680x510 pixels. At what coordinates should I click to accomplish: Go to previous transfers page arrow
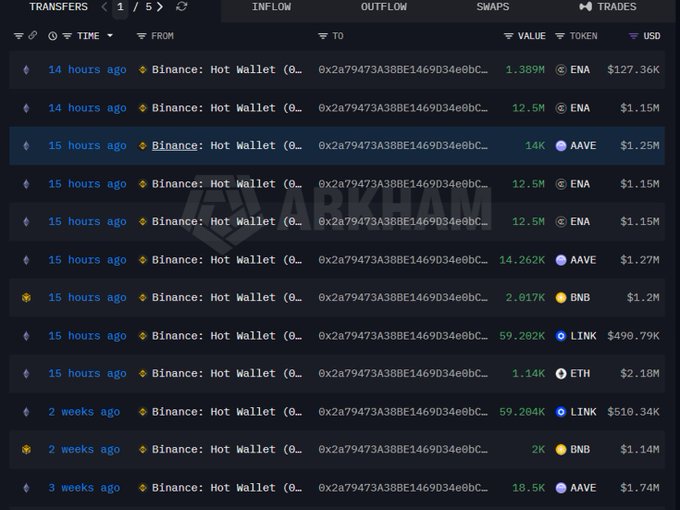click(104, 7)
